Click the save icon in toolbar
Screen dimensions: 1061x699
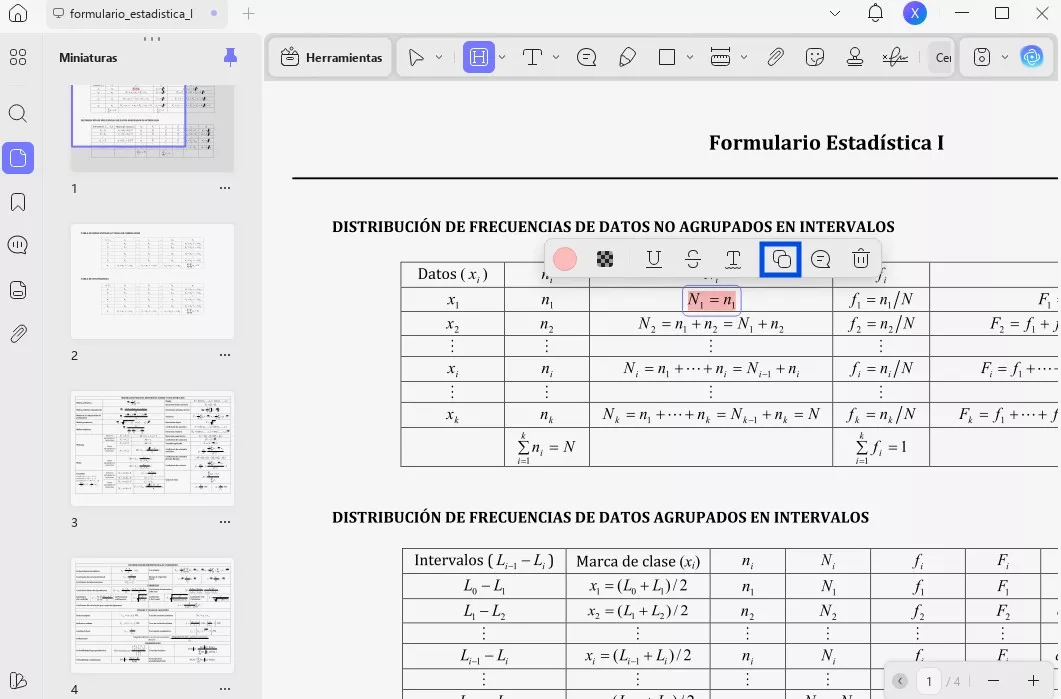(x=982, y=58)
